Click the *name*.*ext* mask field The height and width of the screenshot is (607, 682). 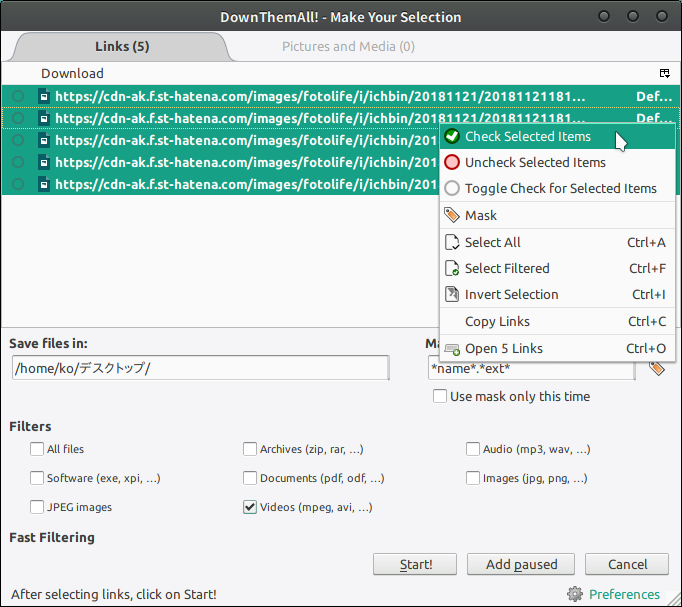click(532, 368)
